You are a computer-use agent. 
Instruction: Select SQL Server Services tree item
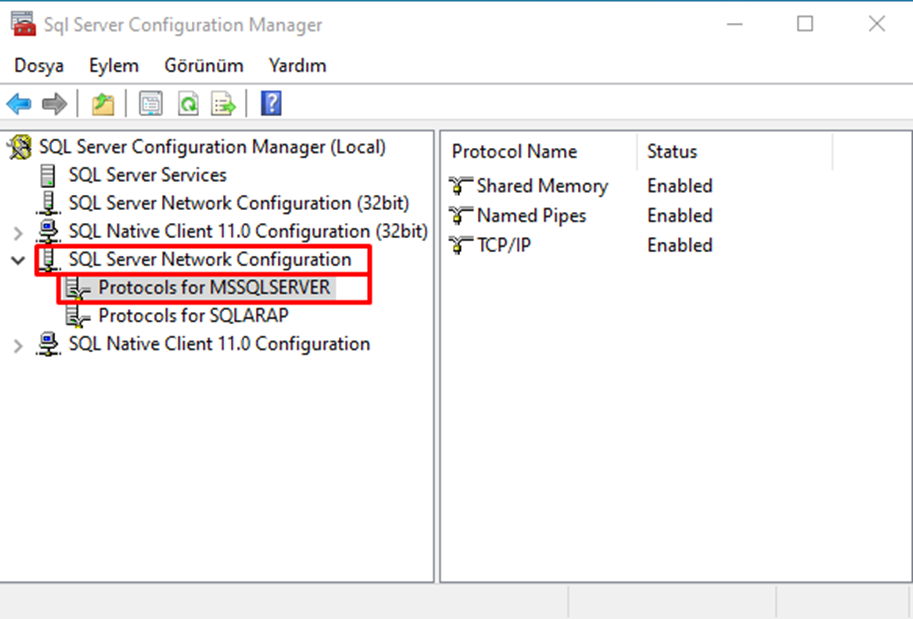click(147, 175)
